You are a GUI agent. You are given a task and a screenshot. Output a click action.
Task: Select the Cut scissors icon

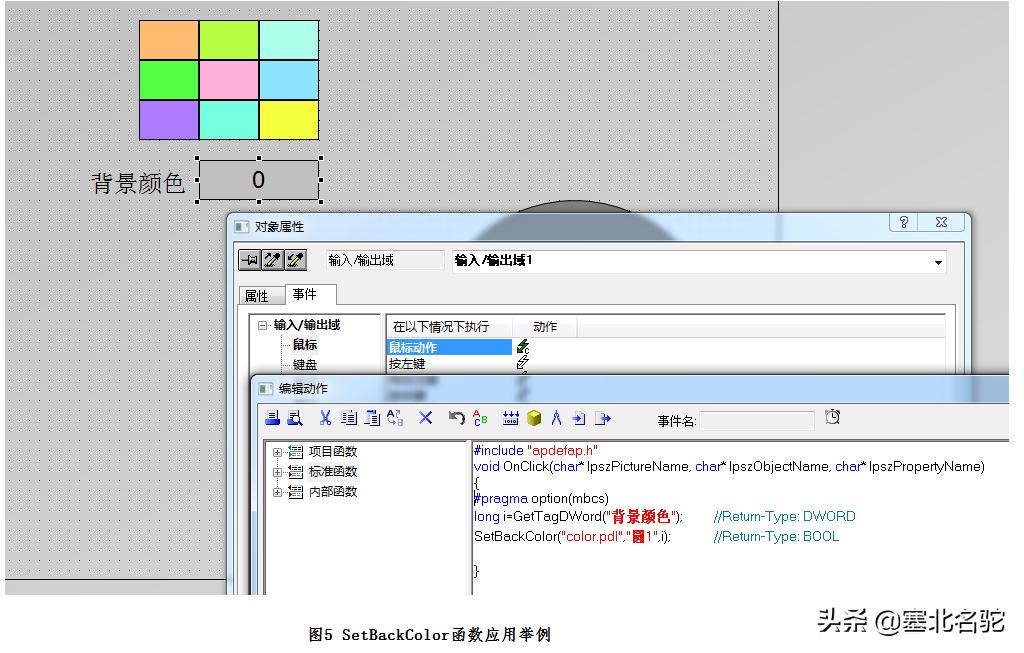click(x=325, y=418)
